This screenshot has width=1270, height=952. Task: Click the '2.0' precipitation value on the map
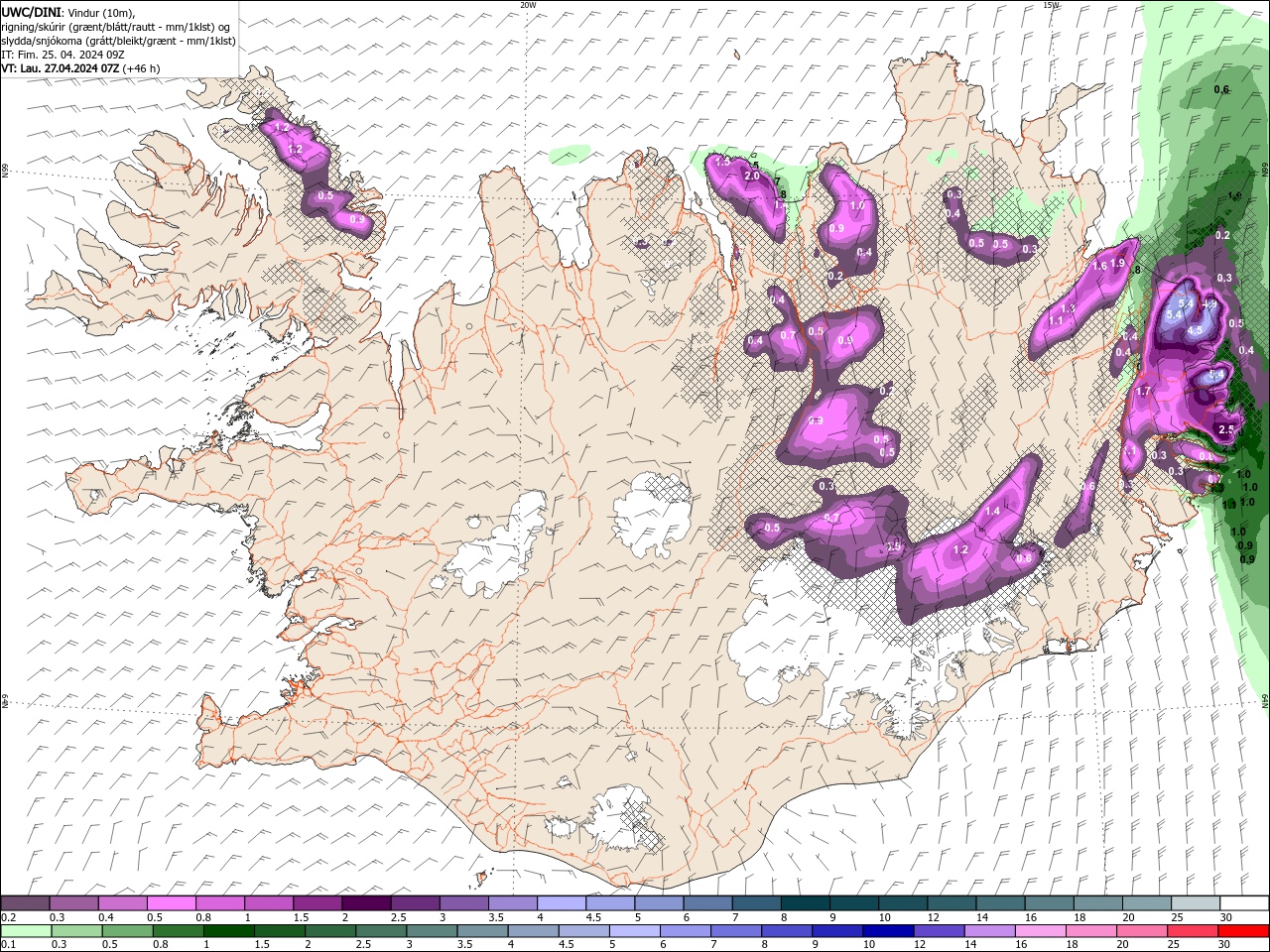[x=752, y=176]
